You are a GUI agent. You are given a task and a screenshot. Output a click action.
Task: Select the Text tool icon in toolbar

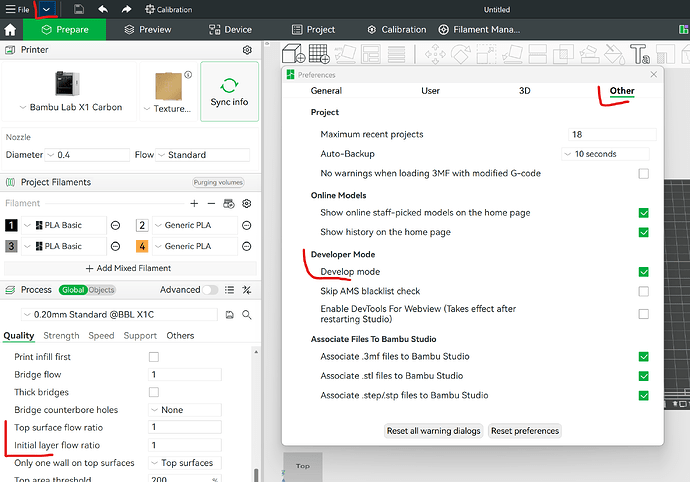pos(639,54)
